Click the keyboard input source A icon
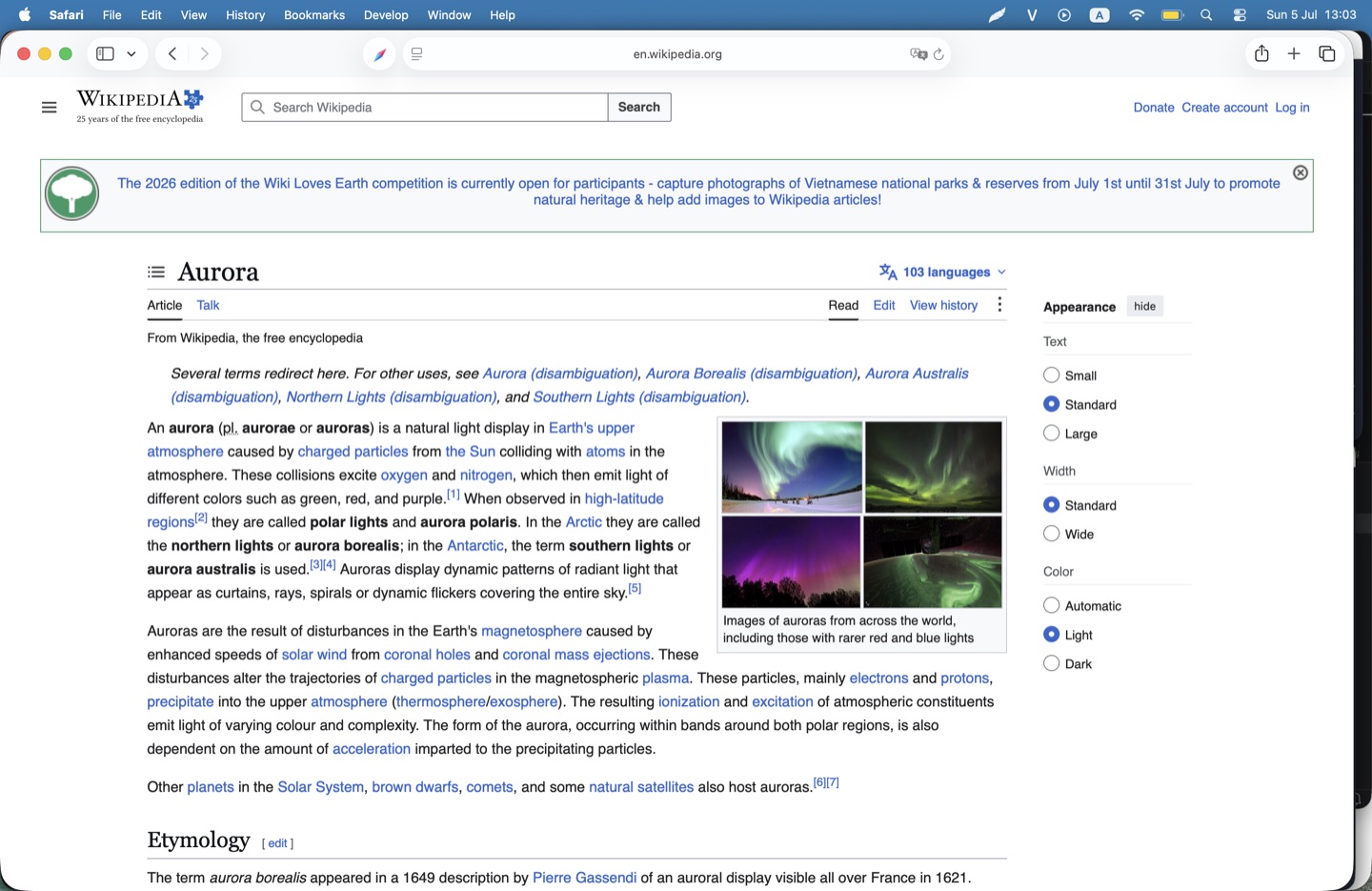The height and width of the screenshot is (891, 1372). (1100, 14)
